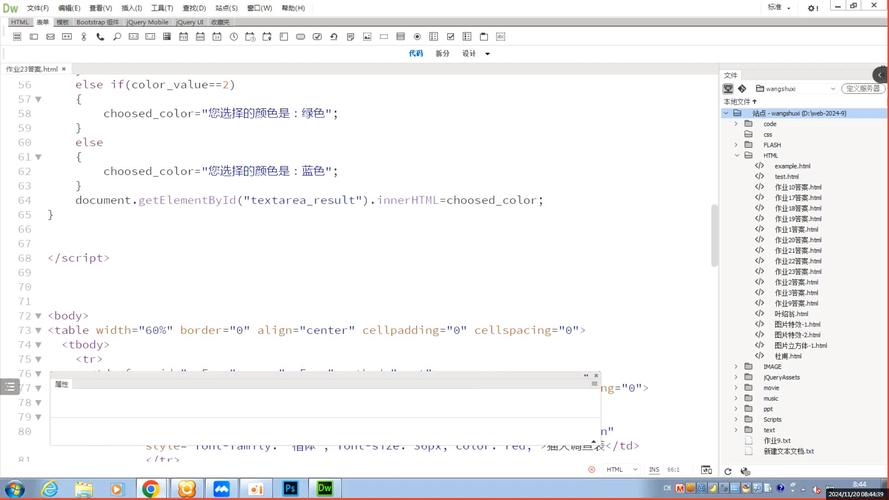Toggle INS insert mode in status bar
The height and width of the screenshot is (500, 889).
(654, 469)
